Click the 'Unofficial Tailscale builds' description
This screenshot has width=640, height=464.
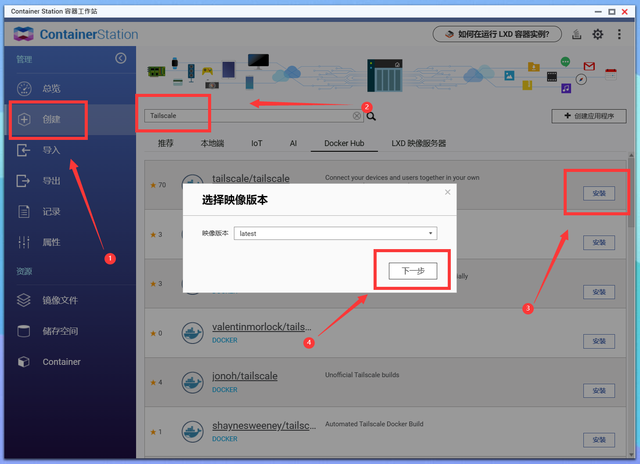click(x=362, y=375)
